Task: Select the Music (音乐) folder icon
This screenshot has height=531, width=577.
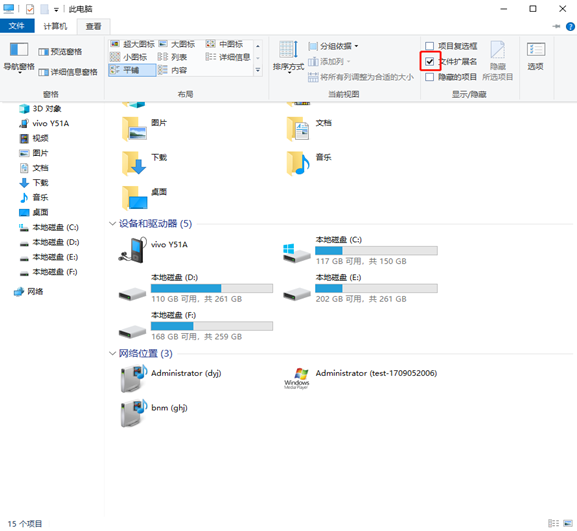Action: [298, 163]
